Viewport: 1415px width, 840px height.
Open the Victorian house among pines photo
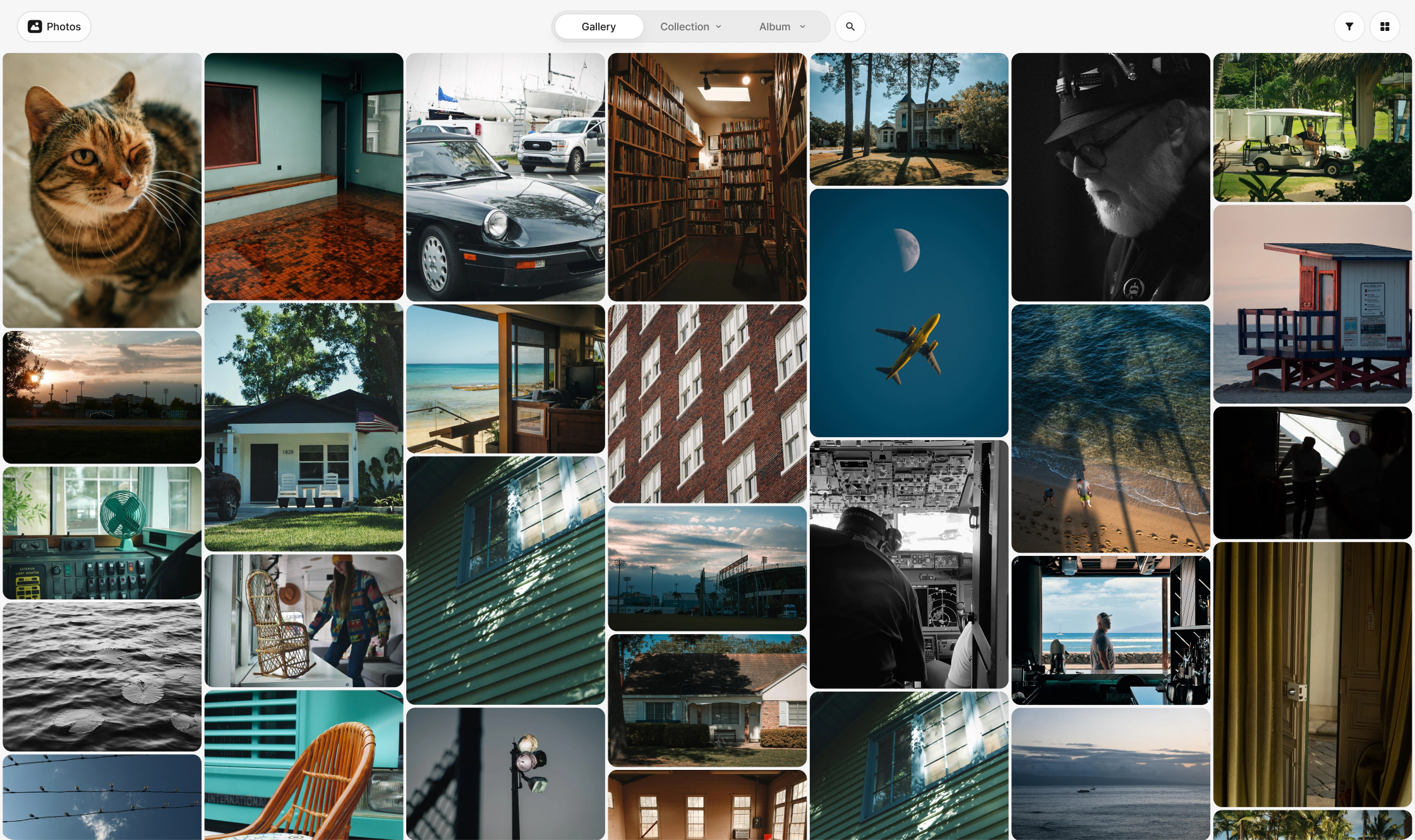909,119
